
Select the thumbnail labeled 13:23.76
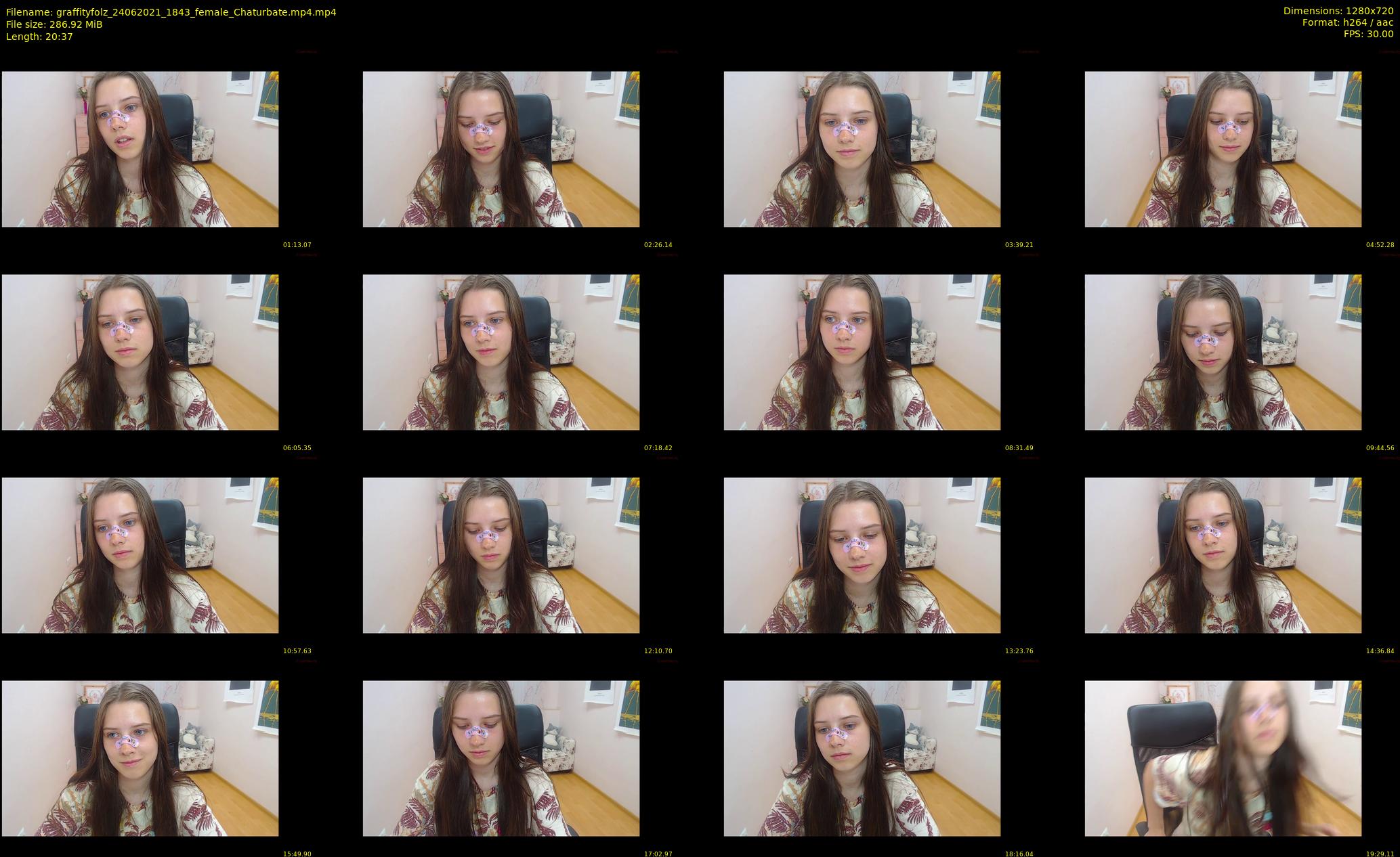coord(862,555)
